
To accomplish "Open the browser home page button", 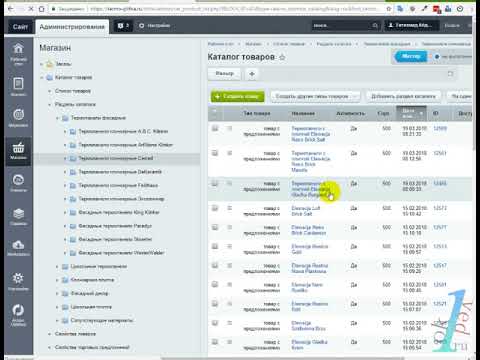I will tap(41, 9).
